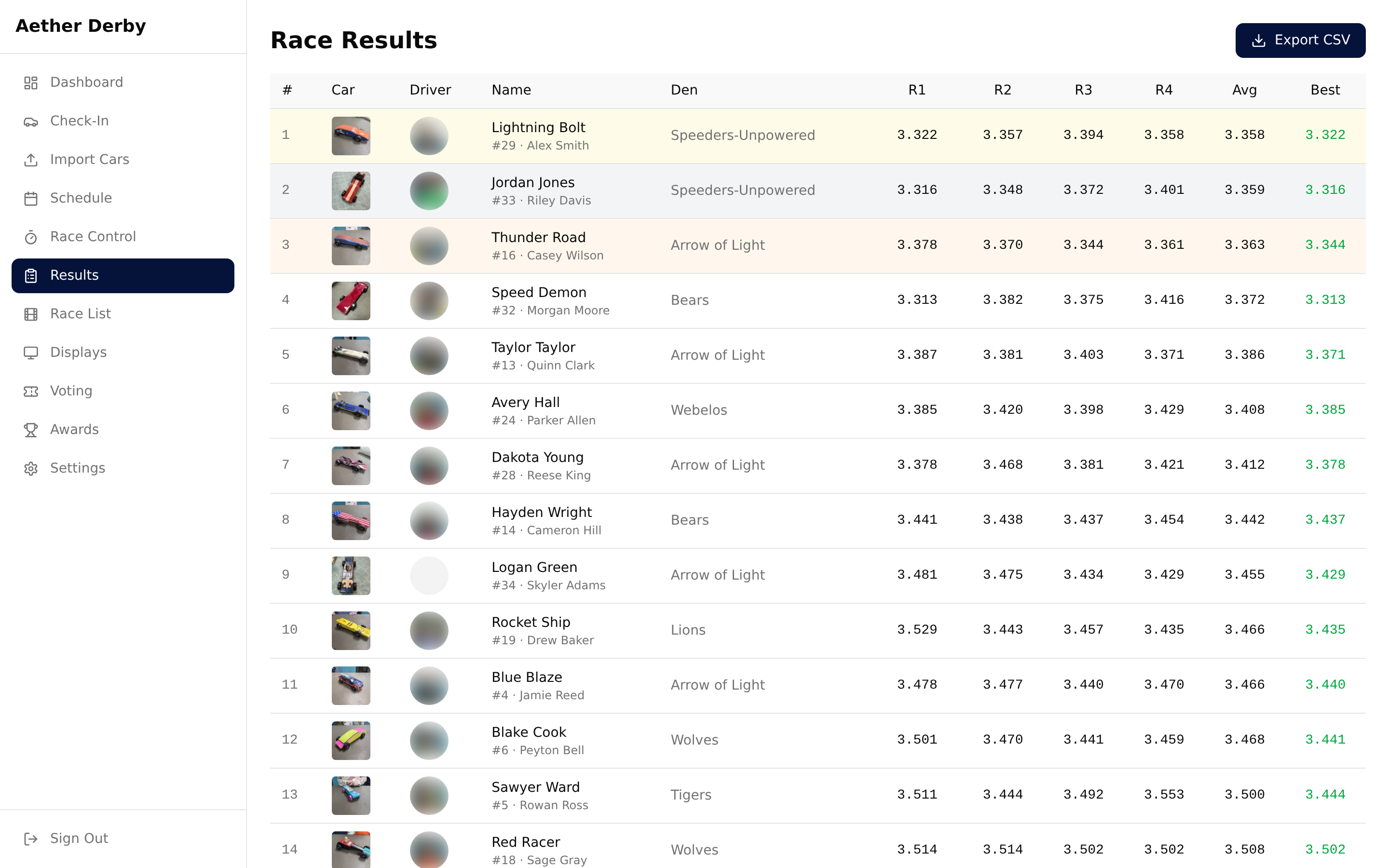
Task: Open the Schedule calendar icon
Action: click(30, 198)
